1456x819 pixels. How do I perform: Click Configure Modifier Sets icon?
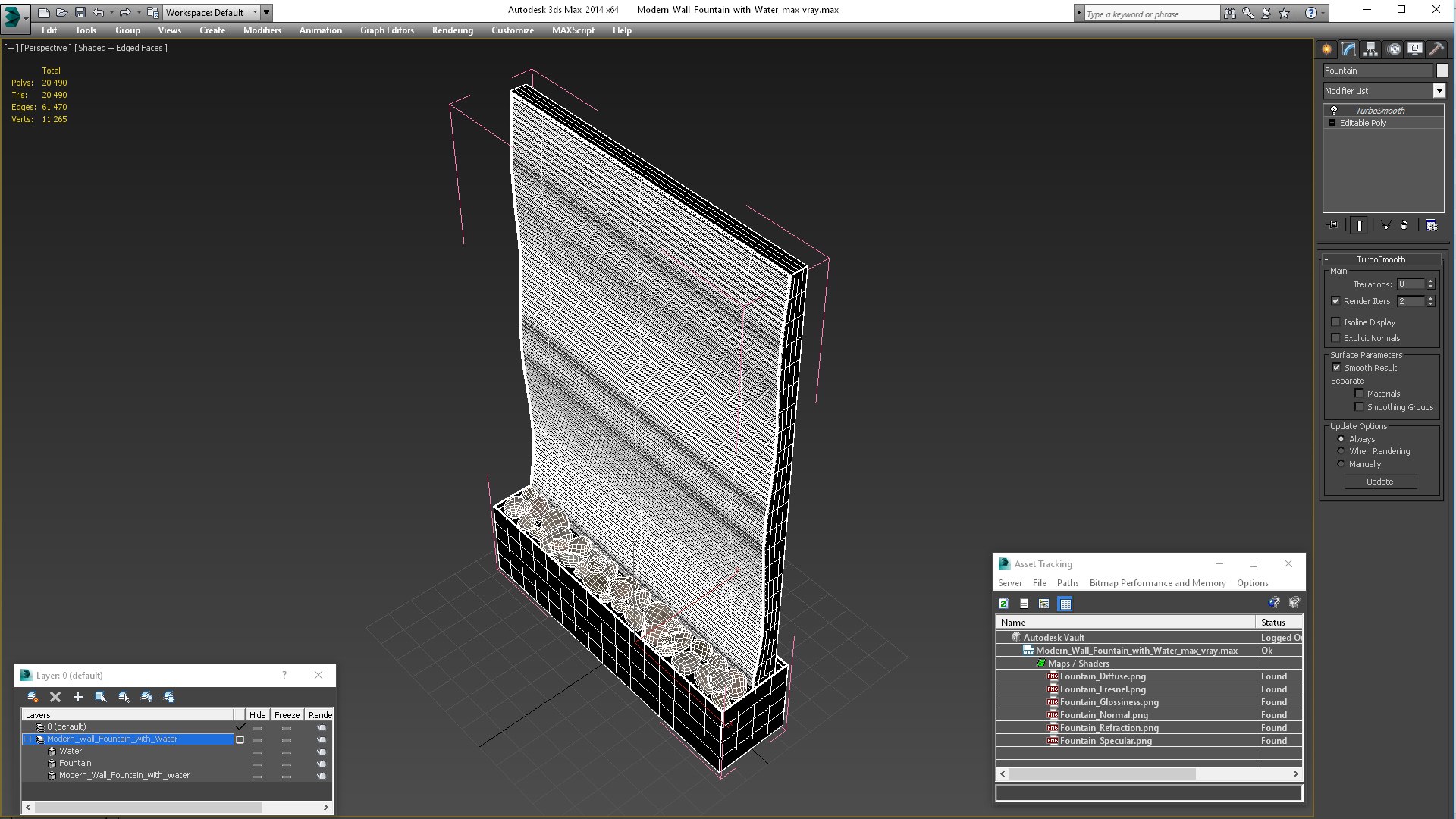point(1431,225)
